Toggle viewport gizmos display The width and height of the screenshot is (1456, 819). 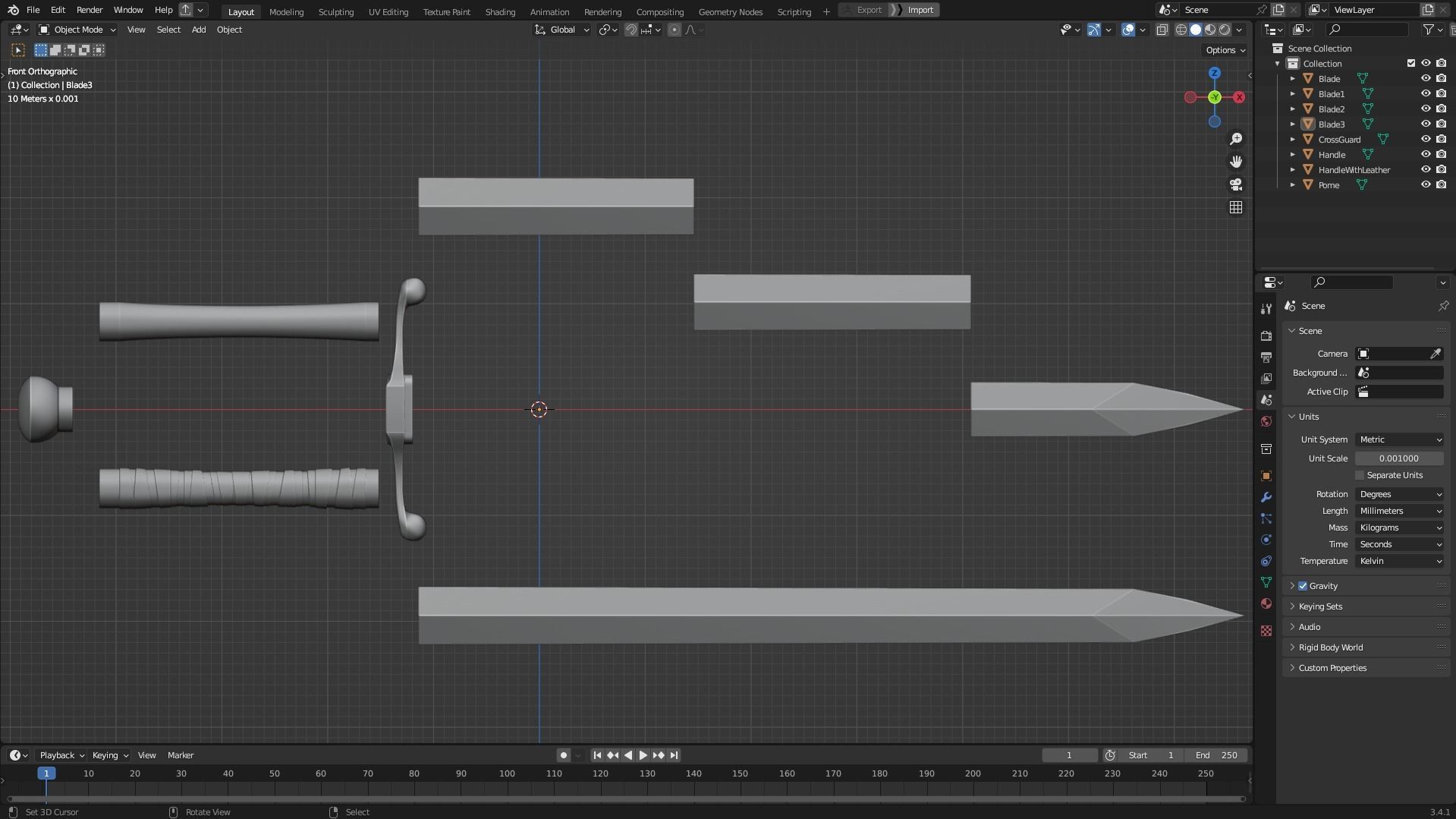[1094, 30]
